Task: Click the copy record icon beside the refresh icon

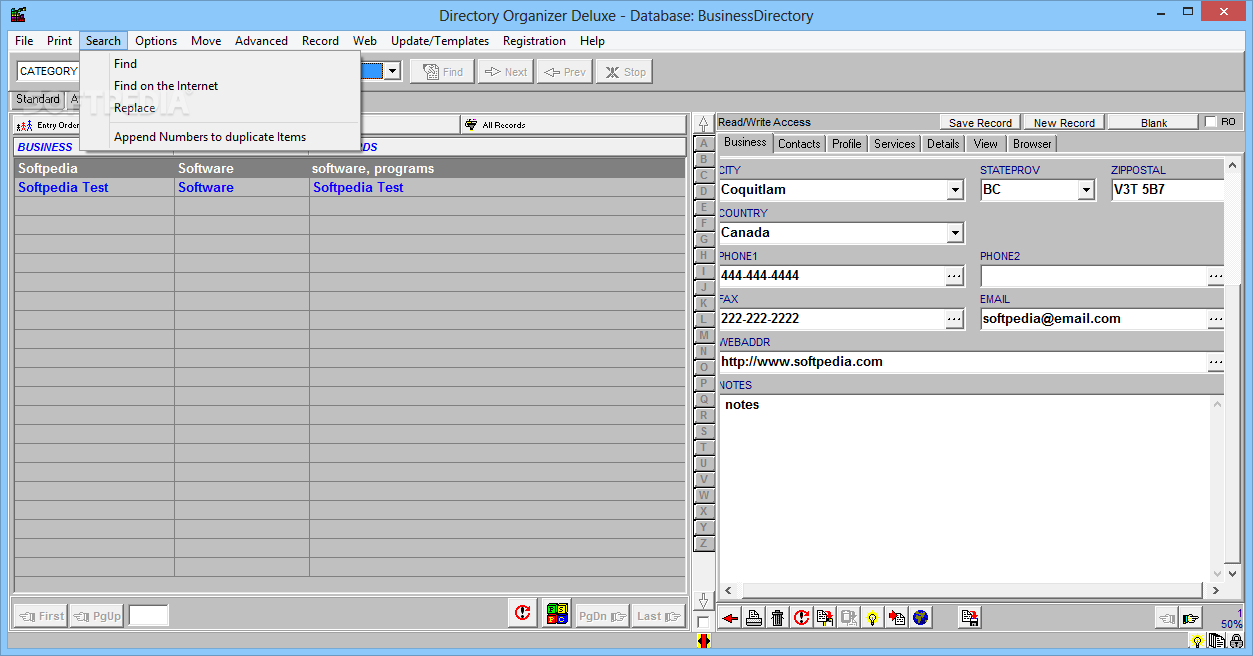Action: (x=825, y=617)
